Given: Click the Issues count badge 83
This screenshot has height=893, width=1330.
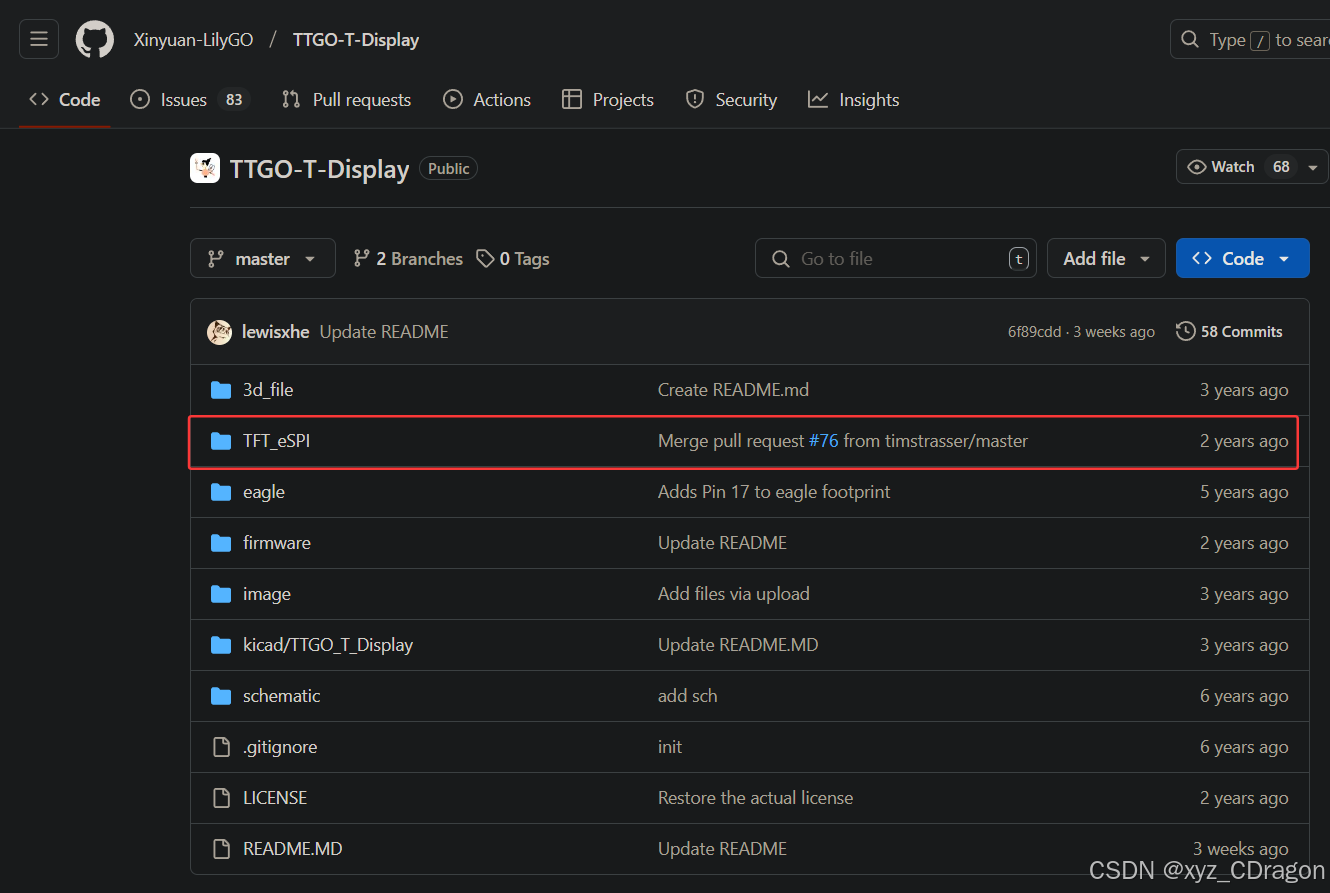Looking at the screenshot, I should point(233,100).
